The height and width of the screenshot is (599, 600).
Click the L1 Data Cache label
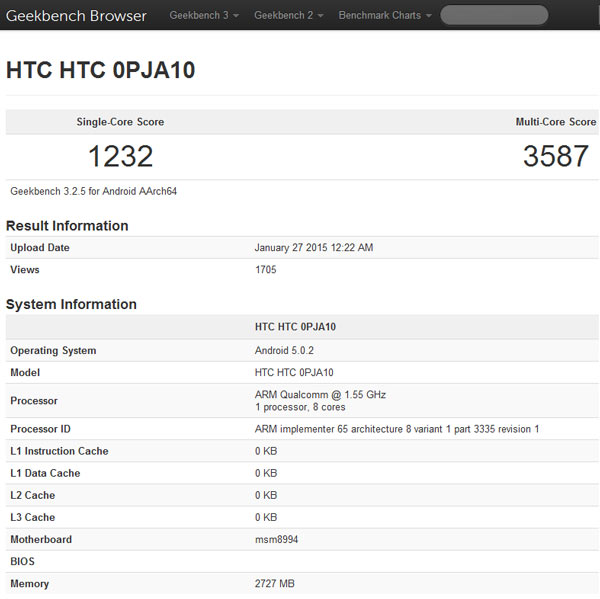coord(45,473)
